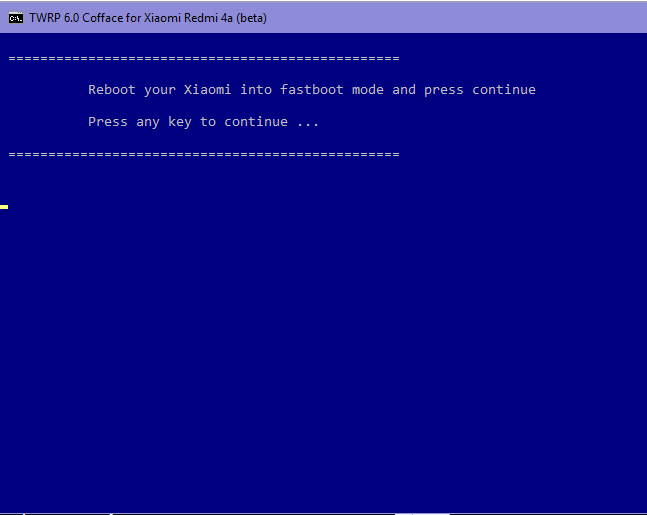The height and width of the screenshot is (515, 647).
Task: Click the word "mode" in the reboot line
Action: 367,90
